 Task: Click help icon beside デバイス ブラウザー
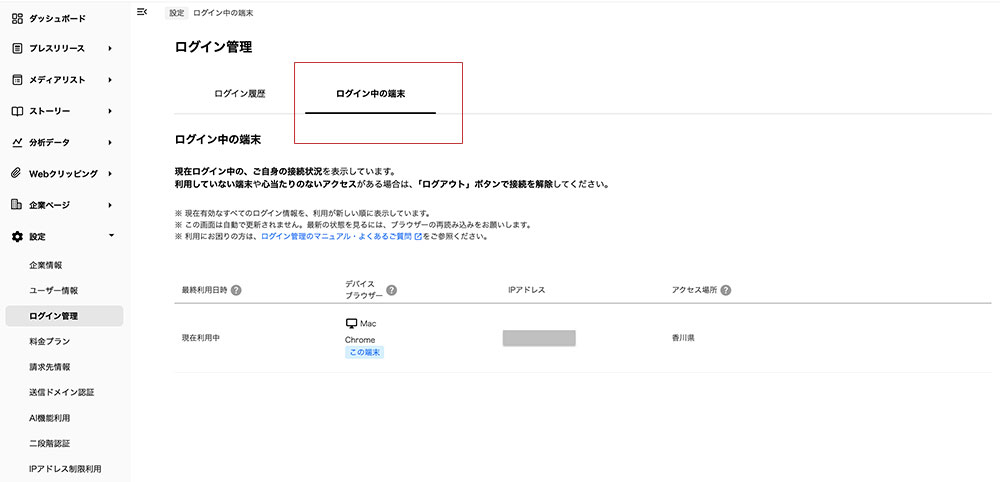[x=392, y=290]
